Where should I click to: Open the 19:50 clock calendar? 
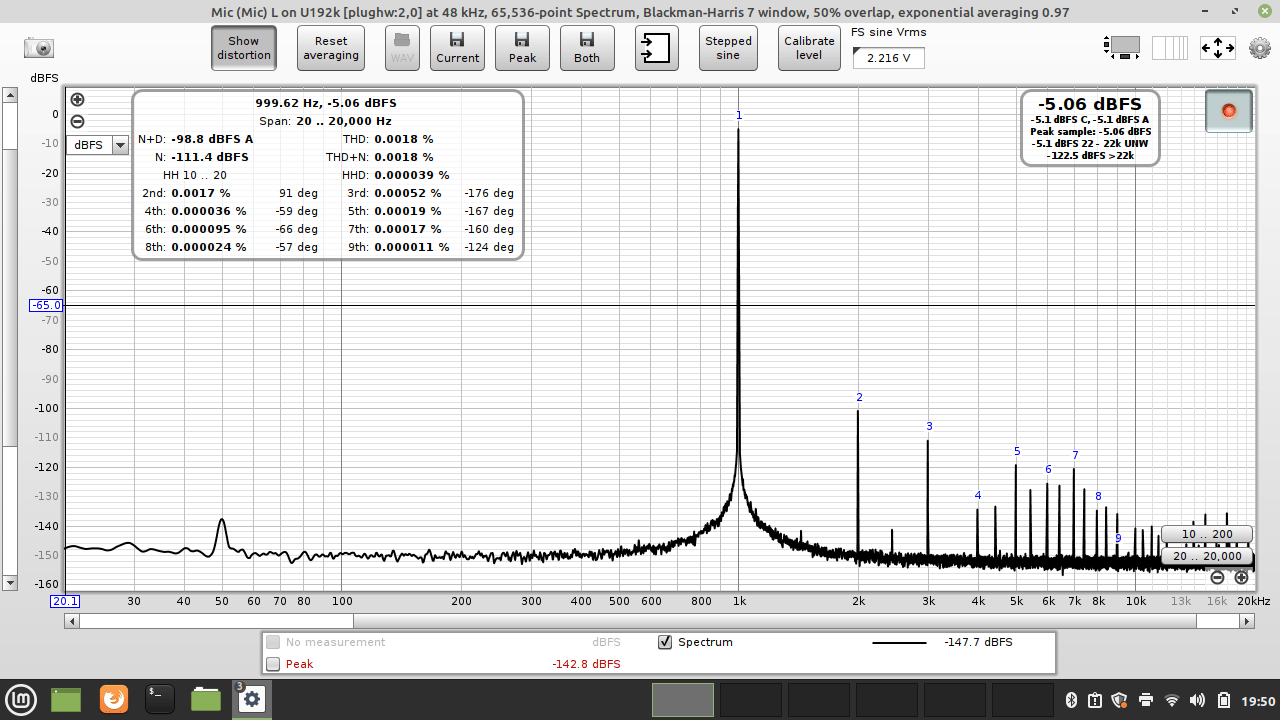point(1260,700)
